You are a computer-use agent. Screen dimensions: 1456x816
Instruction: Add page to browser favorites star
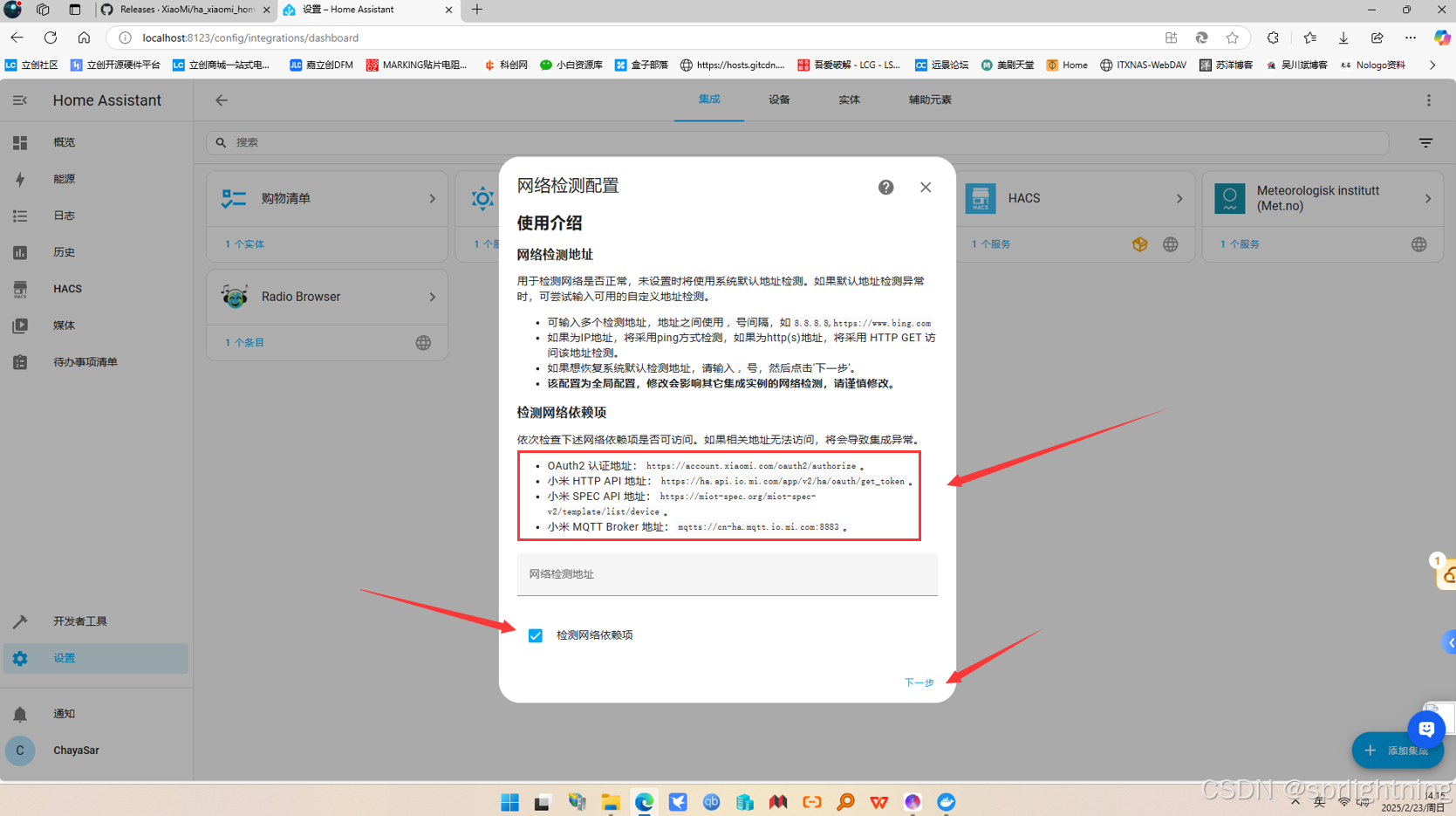[x=1232, y=38]
